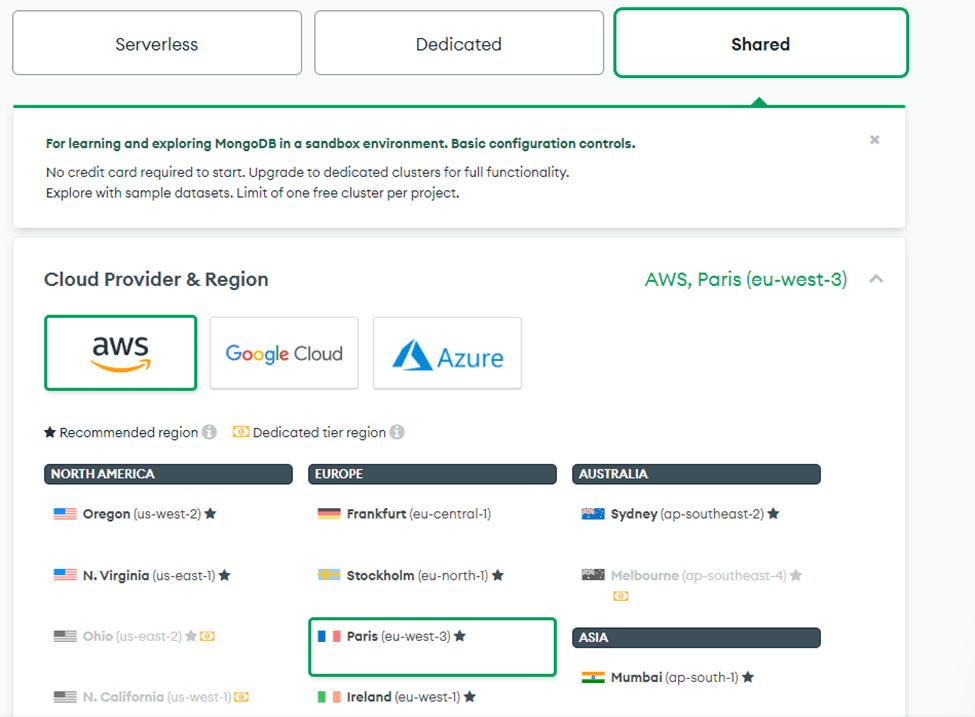Viewport: 975px width, 717px height.
Task: Click the dedicated tier legend badge icon
Action: [x=241, y=432]
